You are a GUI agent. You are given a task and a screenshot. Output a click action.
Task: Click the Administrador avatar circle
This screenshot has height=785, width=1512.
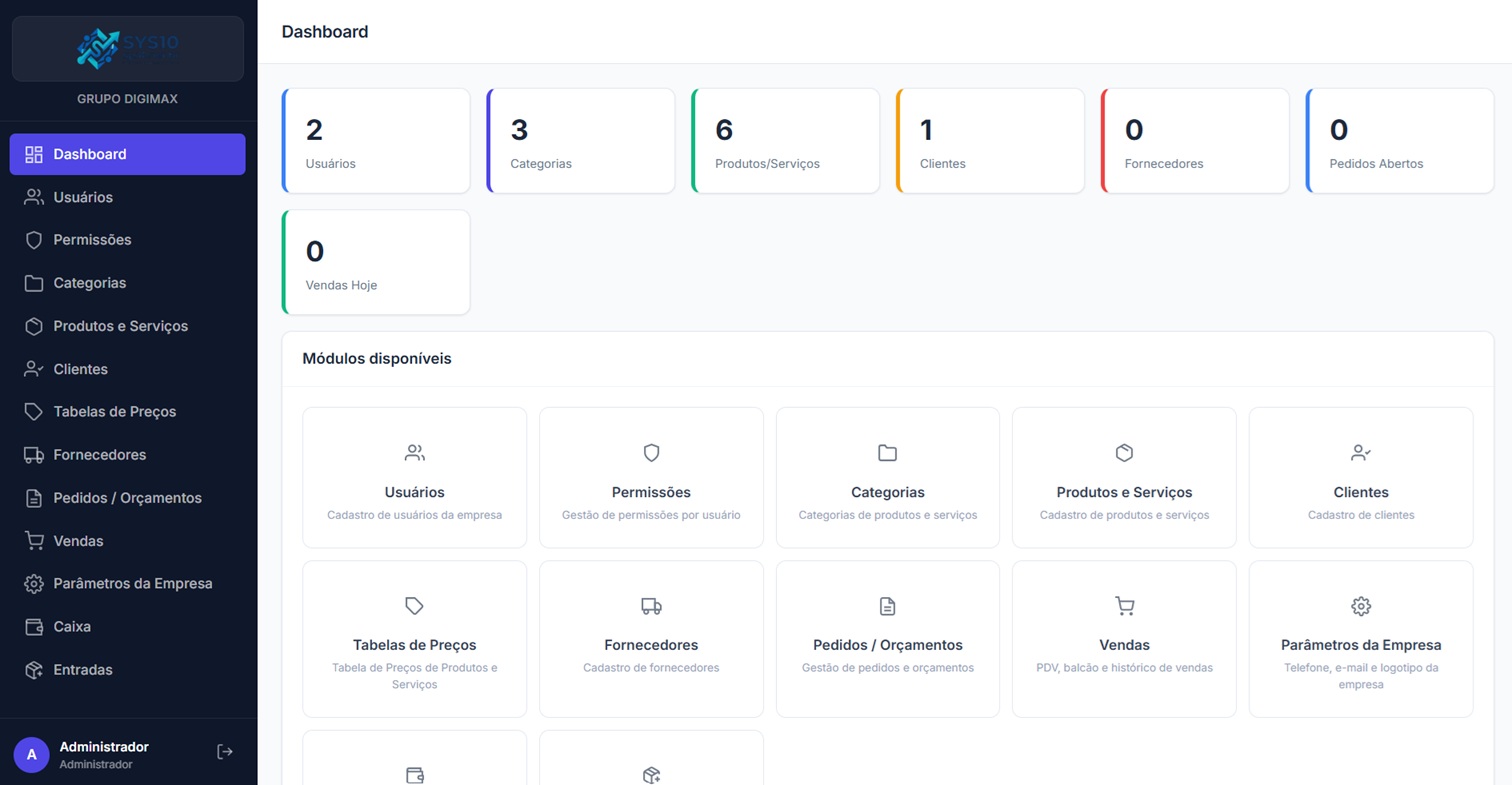pyautogui.click(x=31, y=755)
